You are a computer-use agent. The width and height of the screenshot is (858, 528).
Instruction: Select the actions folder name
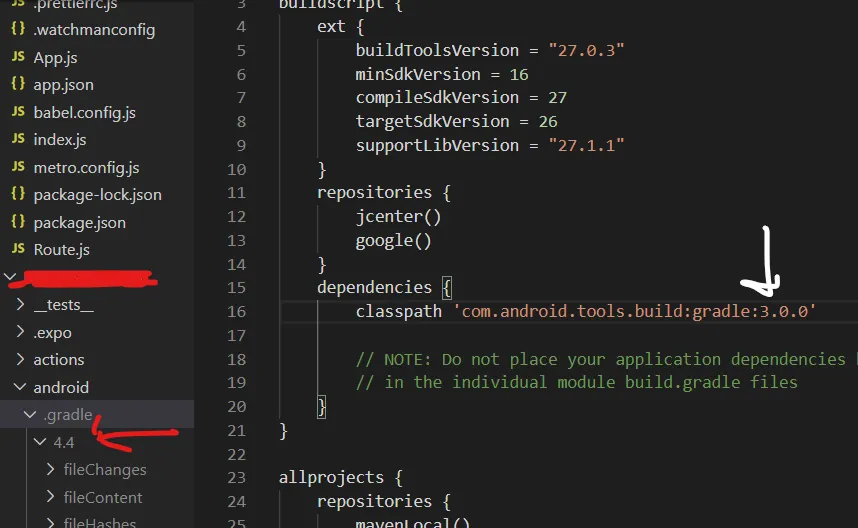click(x=59, y=359)
